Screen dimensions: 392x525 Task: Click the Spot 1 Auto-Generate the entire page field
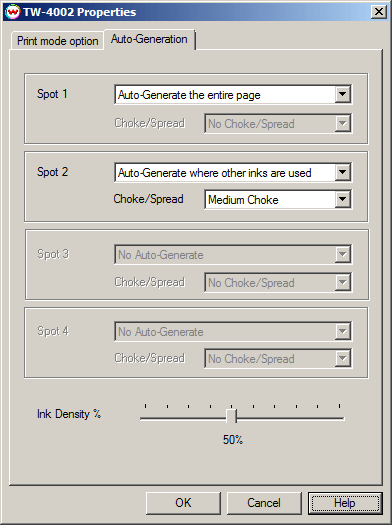(233, 95)
